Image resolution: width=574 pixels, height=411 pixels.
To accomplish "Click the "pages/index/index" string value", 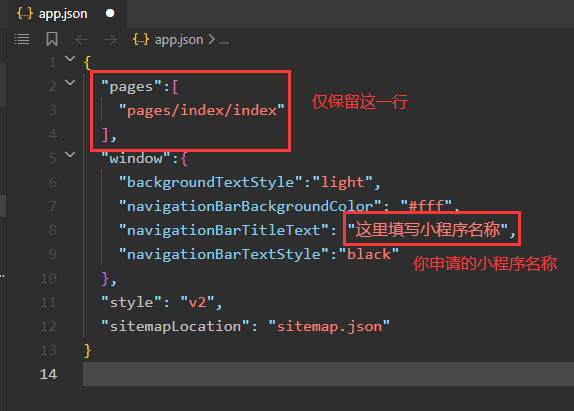I will click(202, 110).
